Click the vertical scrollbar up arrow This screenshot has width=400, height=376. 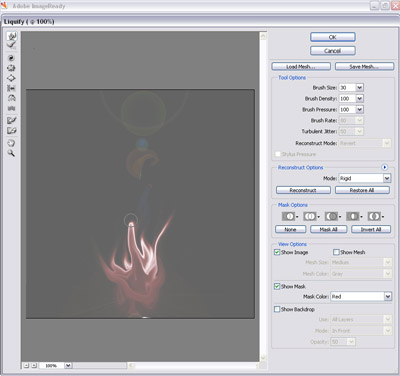(263, 35)
